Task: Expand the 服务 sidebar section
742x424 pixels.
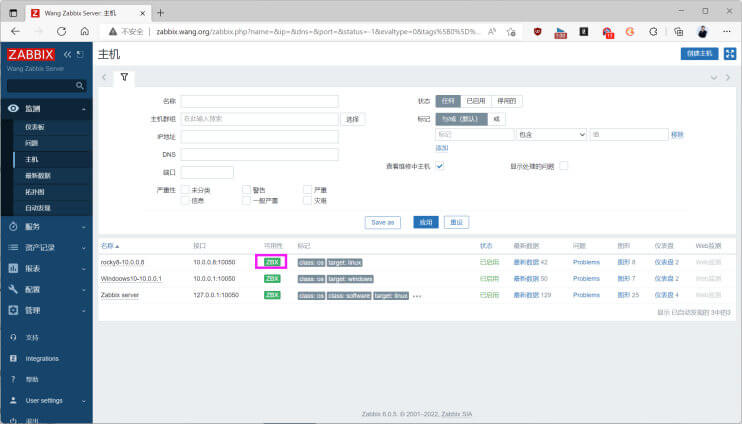Action: pos(47,227)
